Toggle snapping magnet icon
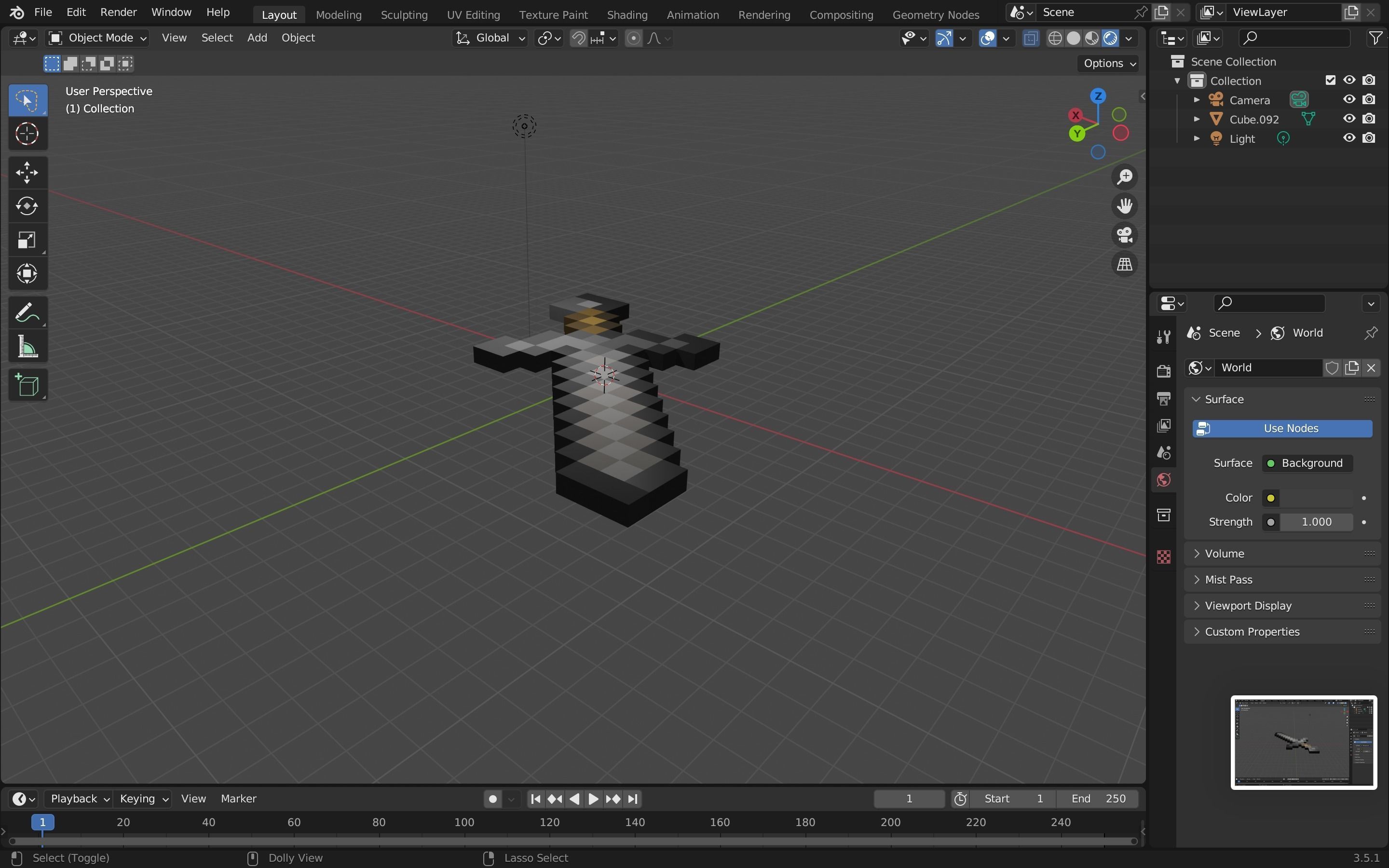Viewport: 1389px width, 868px height. [579, 38]
